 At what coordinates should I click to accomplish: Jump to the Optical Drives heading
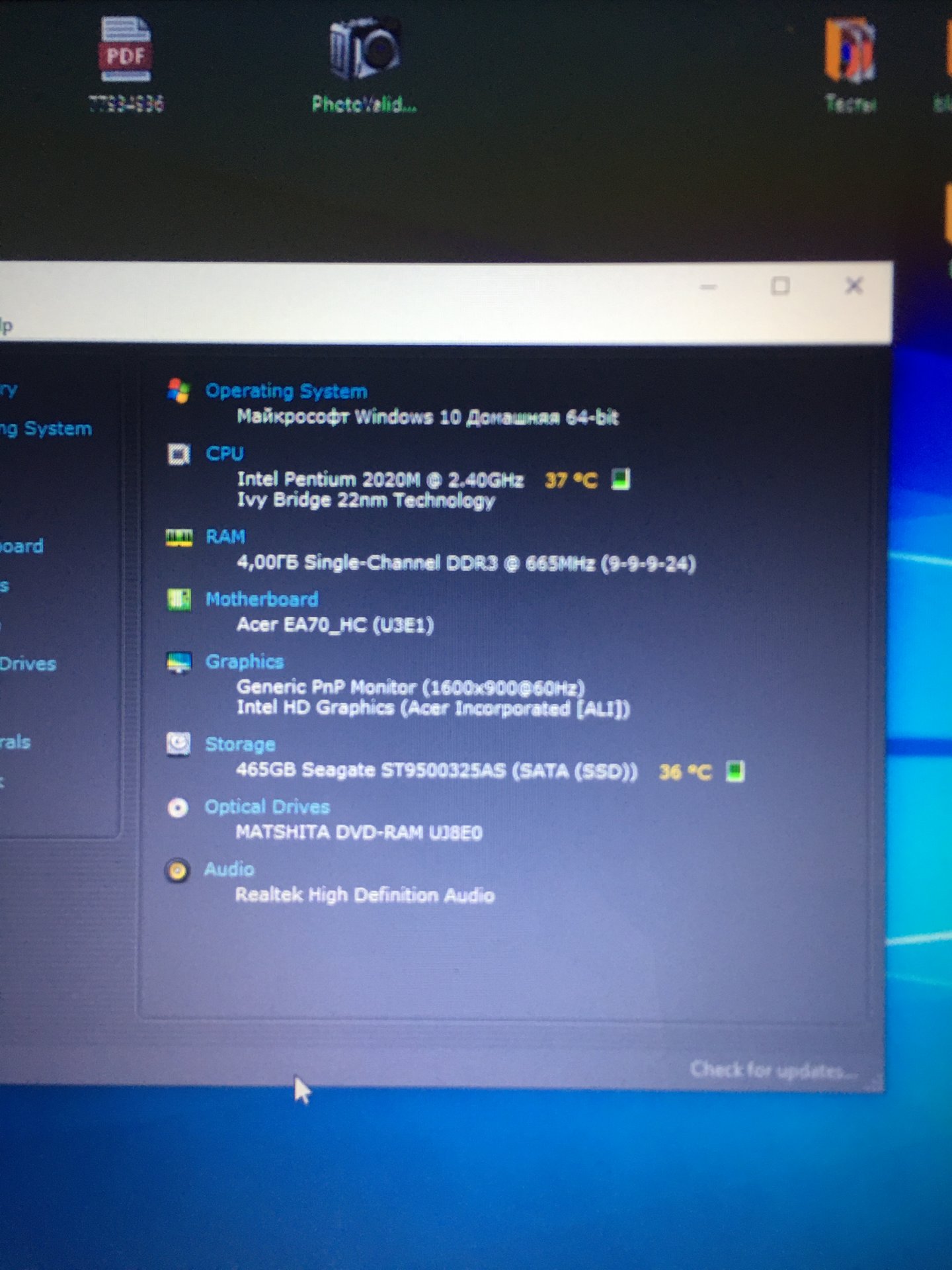[x=267, y=807]
